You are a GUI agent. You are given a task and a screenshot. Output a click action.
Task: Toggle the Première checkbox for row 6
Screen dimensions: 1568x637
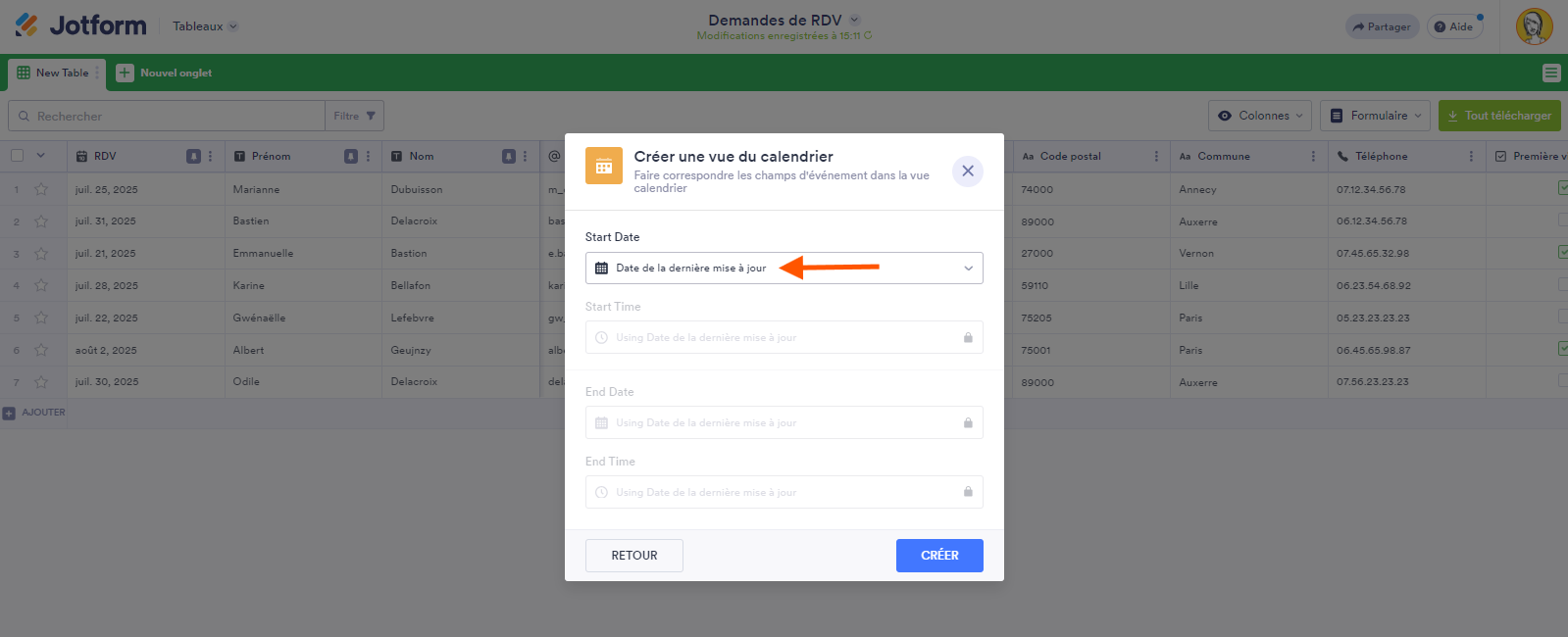[1562, 349]
